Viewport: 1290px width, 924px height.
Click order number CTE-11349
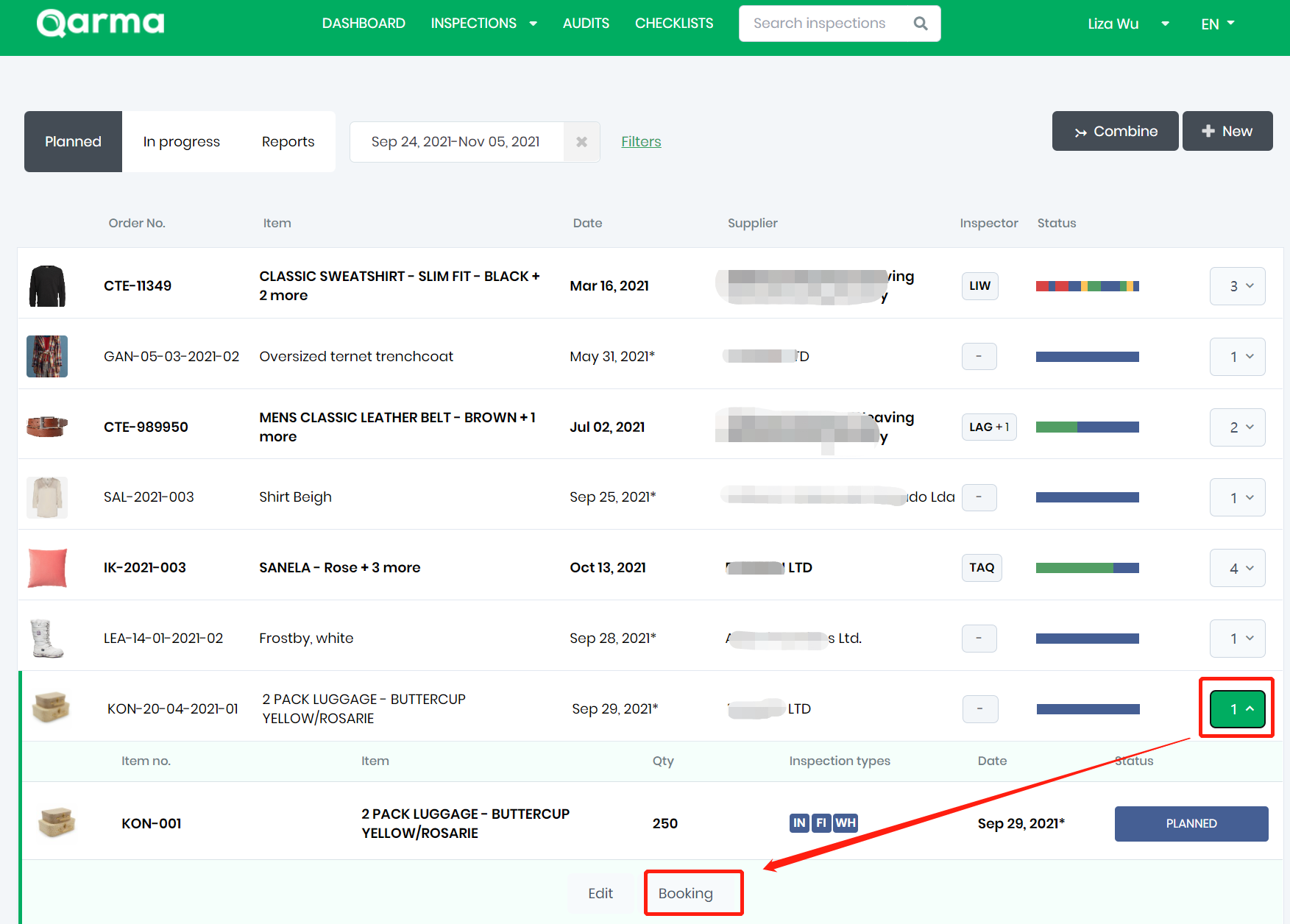pos(138,285)
